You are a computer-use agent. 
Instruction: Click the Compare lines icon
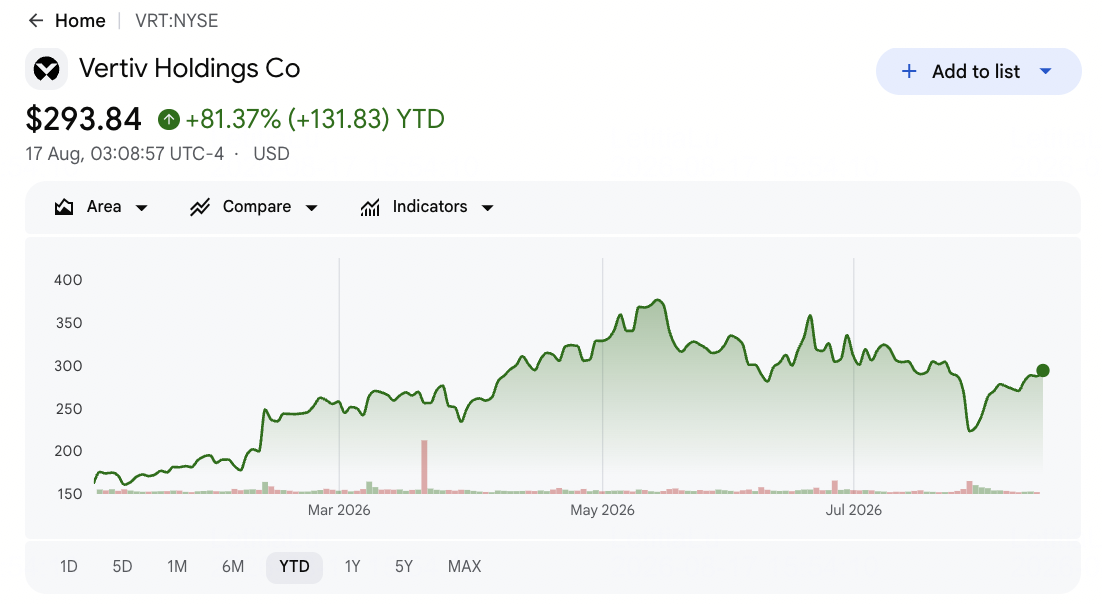coord(200,207)
